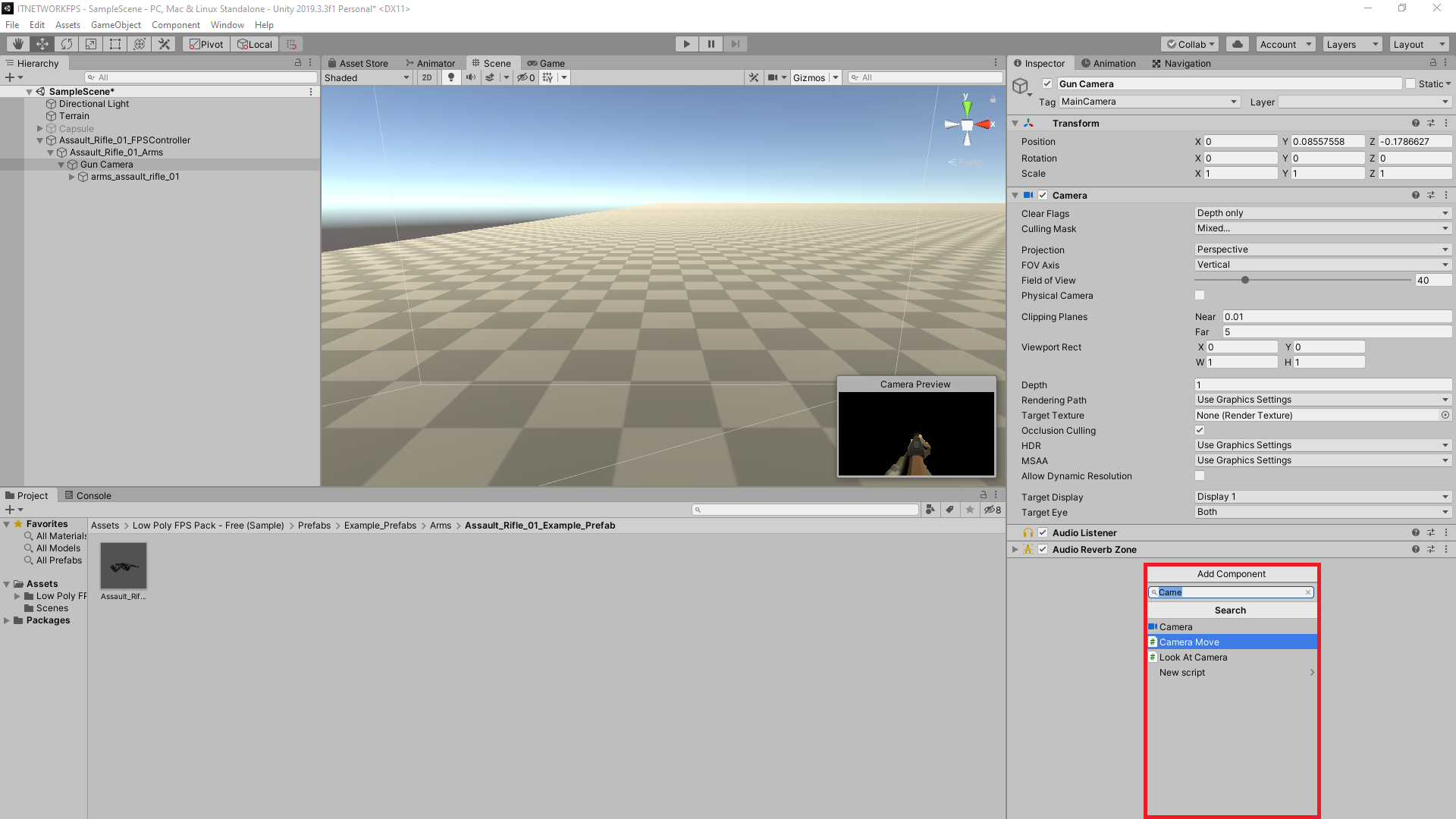The width and height of the screenshot is (1456, 819).
Task: Select the Rect transform tool
Action: point(115,43)
